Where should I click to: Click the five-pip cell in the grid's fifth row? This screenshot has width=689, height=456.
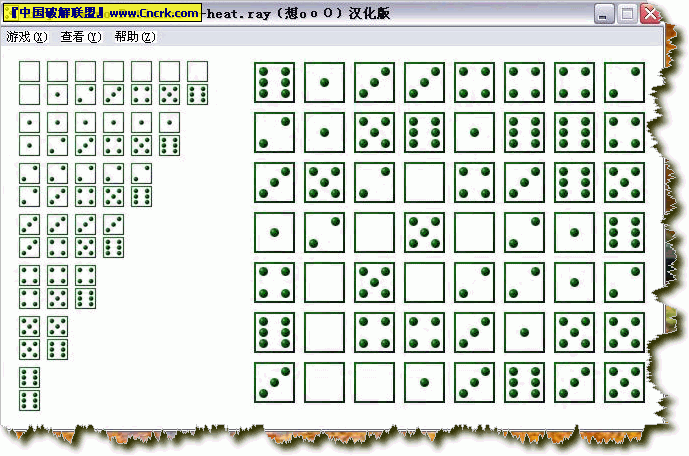coord(374,282)
